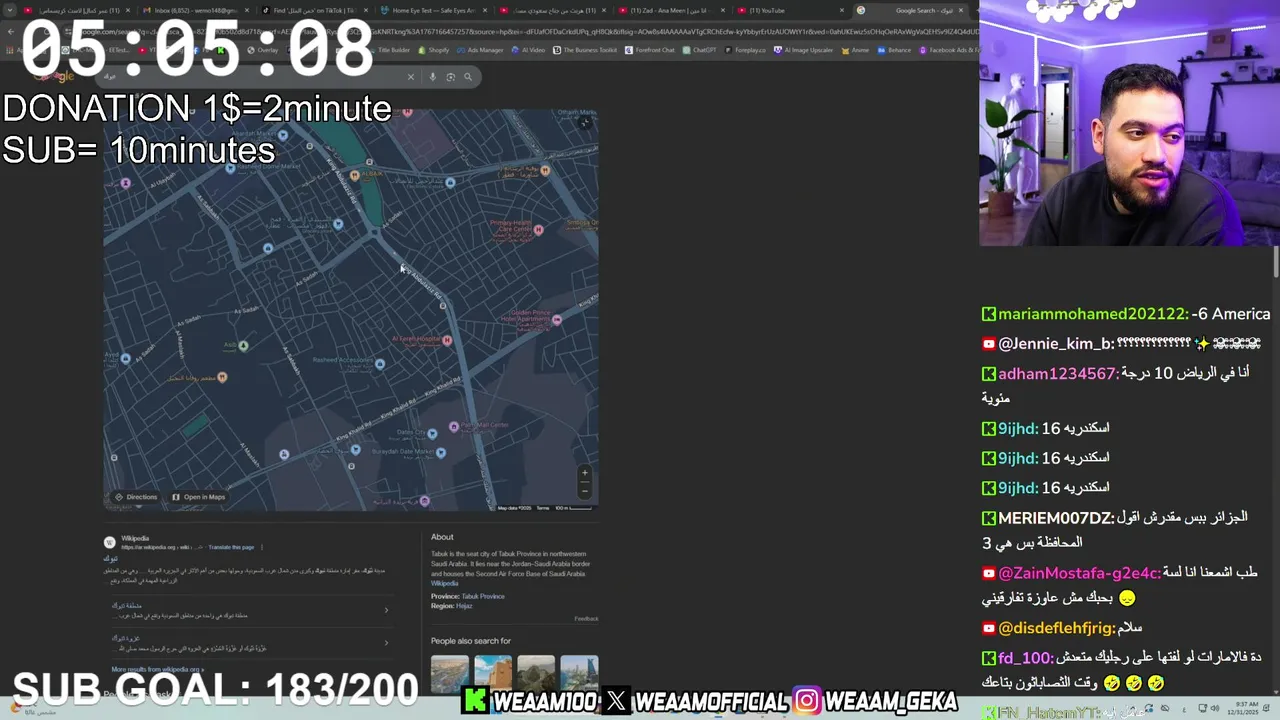This screenshot has height=720, width=1280.
Task: Expand the map with the top-right fullscreen icon
Action: click(585, 123)
